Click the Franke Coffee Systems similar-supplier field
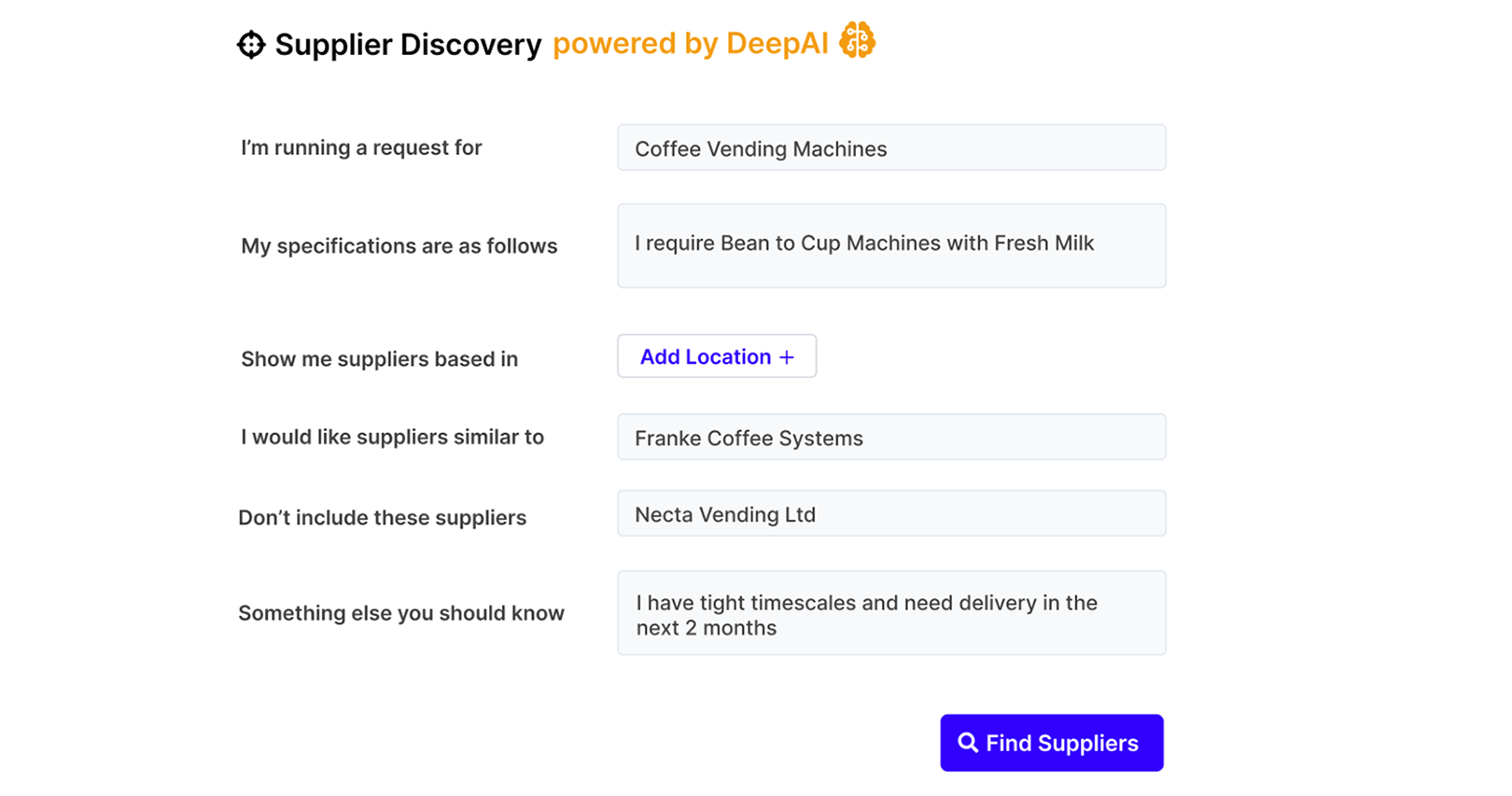 pos(891,437)
